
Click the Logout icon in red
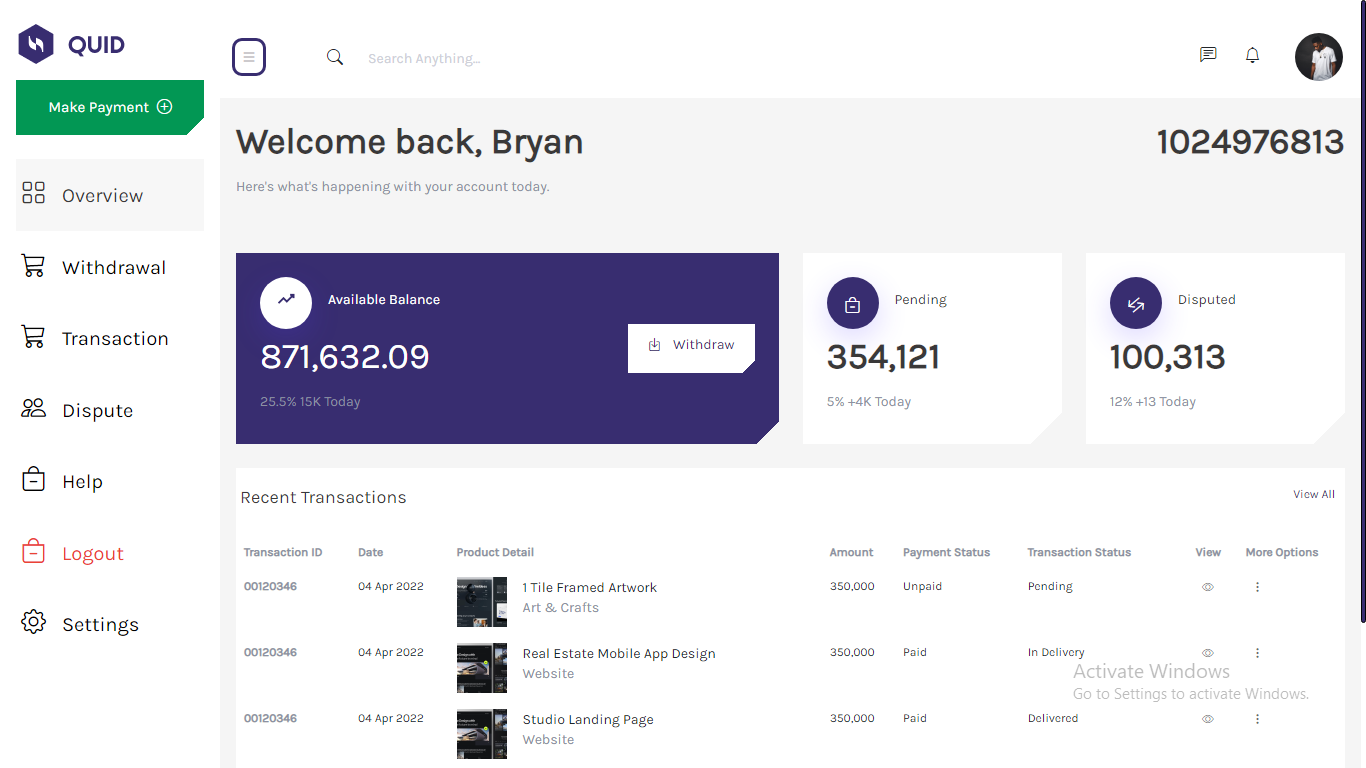[x=33, y=551]
